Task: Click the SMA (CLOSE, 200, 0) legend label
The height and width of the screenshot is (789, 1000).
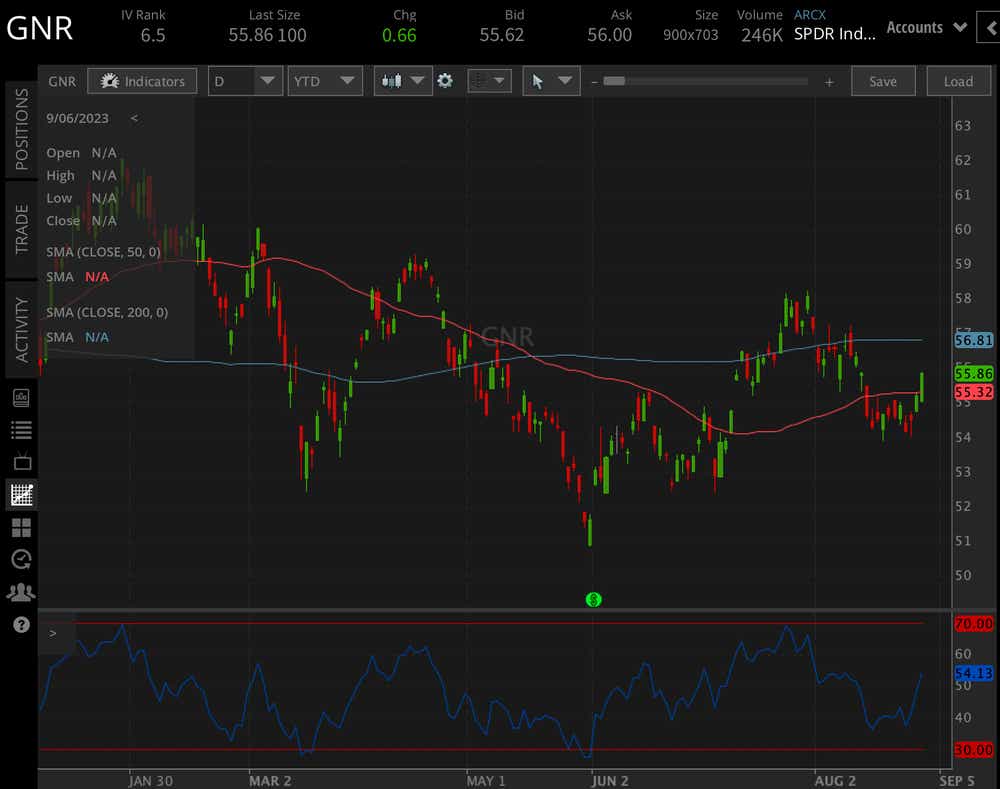Action: [x=107, y=313]
